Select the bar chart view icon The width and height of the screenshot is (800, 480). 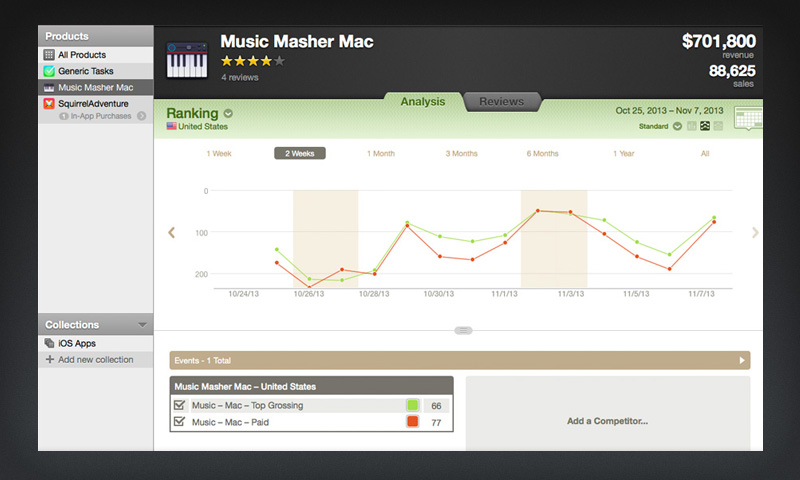coord(691,126)
